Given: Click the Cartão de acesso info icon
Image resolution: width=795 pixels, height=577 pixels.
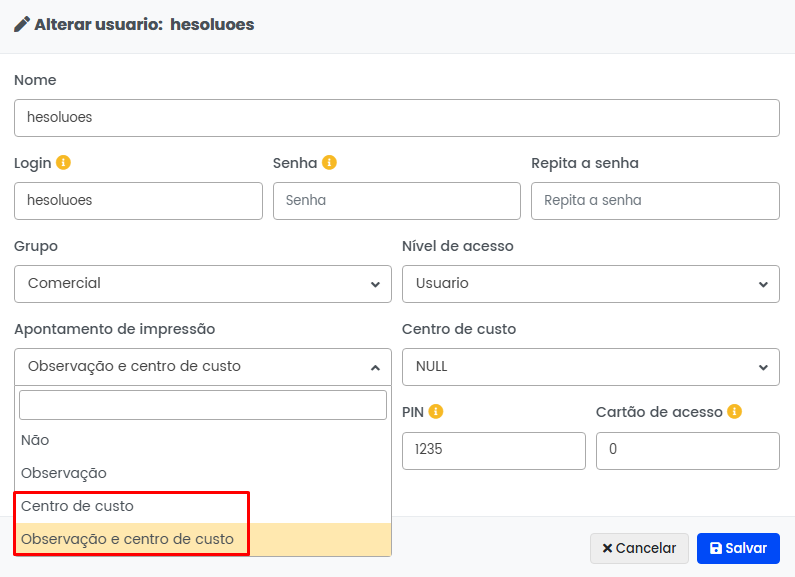Looking at the screenshot, I should click(x=734, y=412).
